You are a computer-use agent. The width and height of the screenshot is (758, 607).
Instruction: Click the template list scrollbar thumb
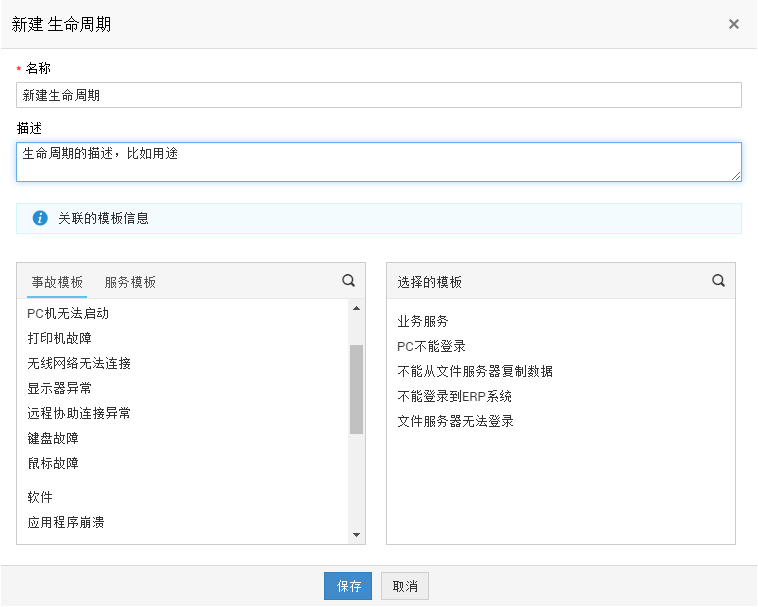(x=356, y=389)
